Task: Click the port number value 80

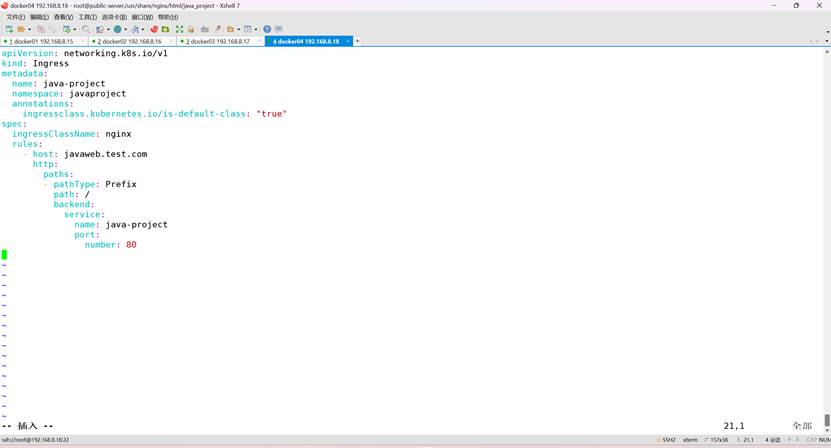Action: pos(131,244)
